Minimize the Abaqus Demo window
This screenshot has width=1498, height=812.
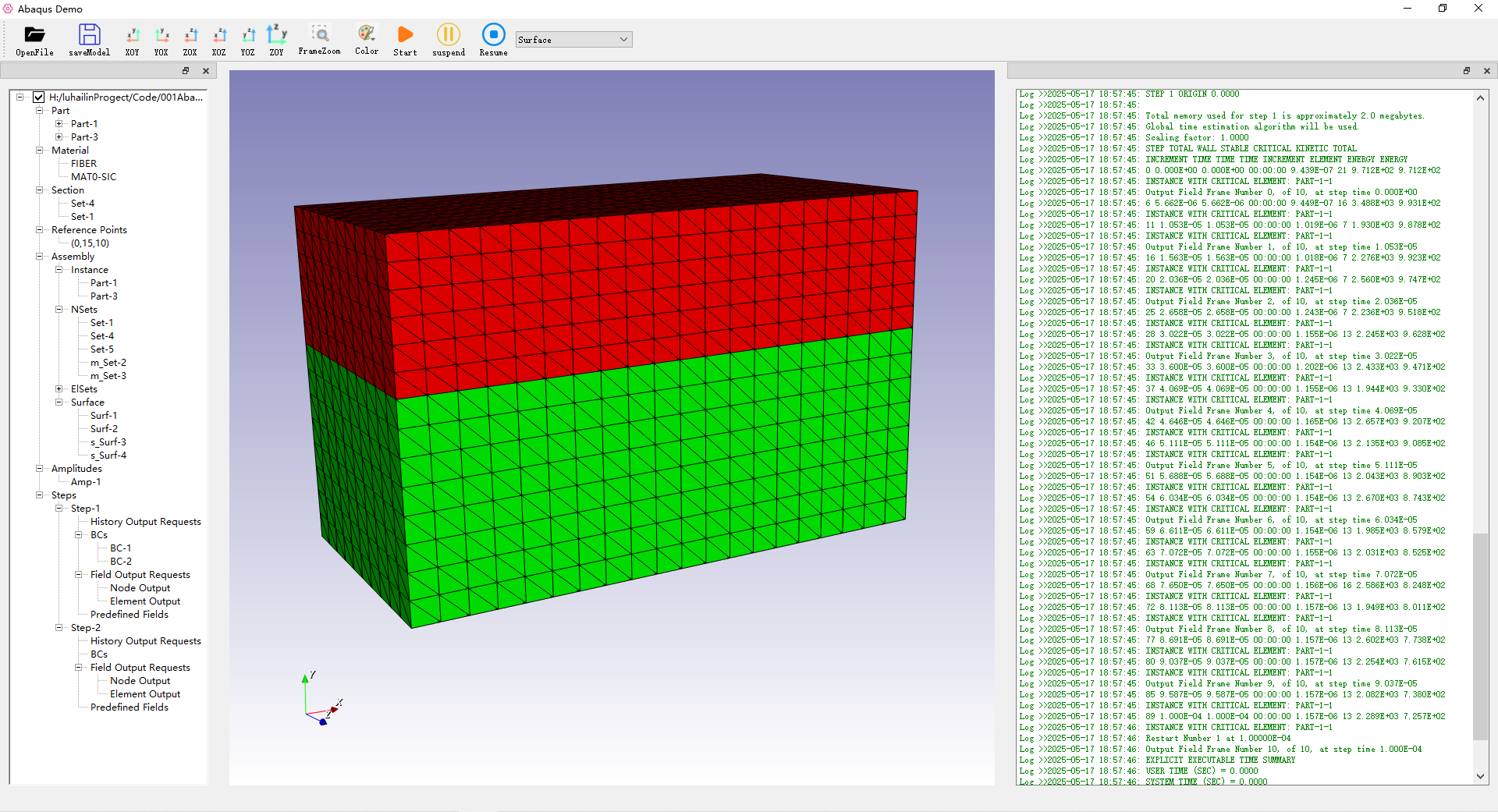[1407, 9]
